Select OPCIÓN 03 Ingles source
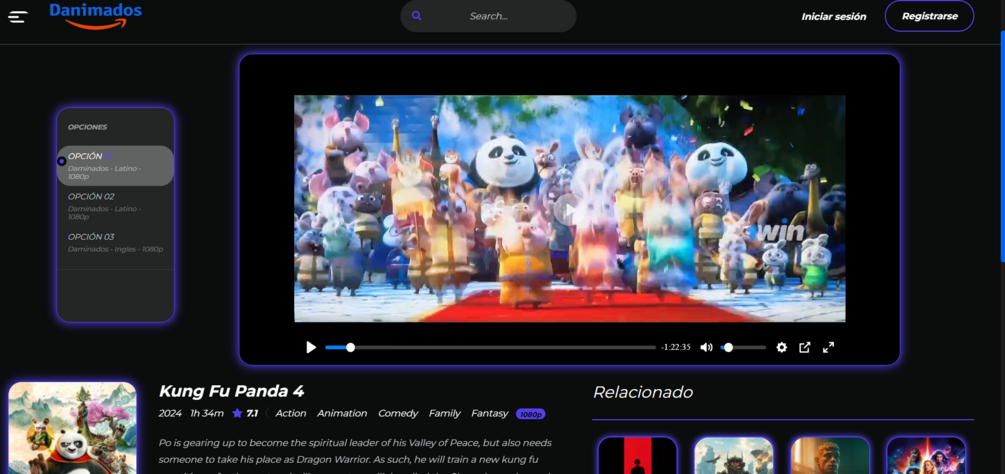 coord(115,243)
